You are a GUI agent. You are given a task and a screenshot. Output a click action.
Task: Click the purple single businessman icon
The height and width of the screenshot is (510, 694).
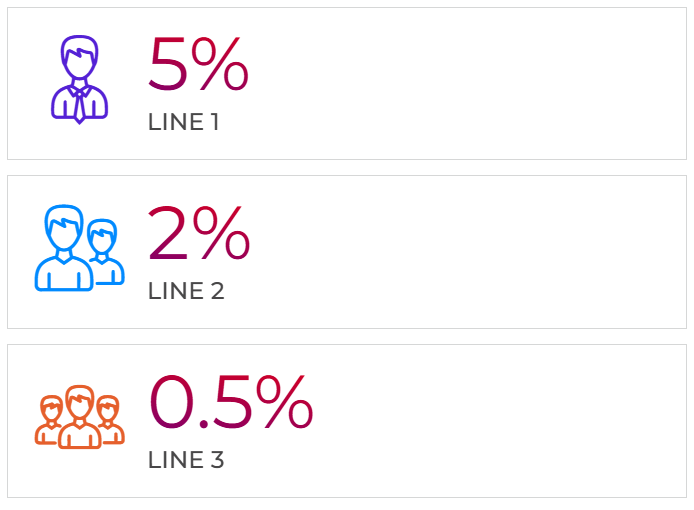(x=79, y=80)
